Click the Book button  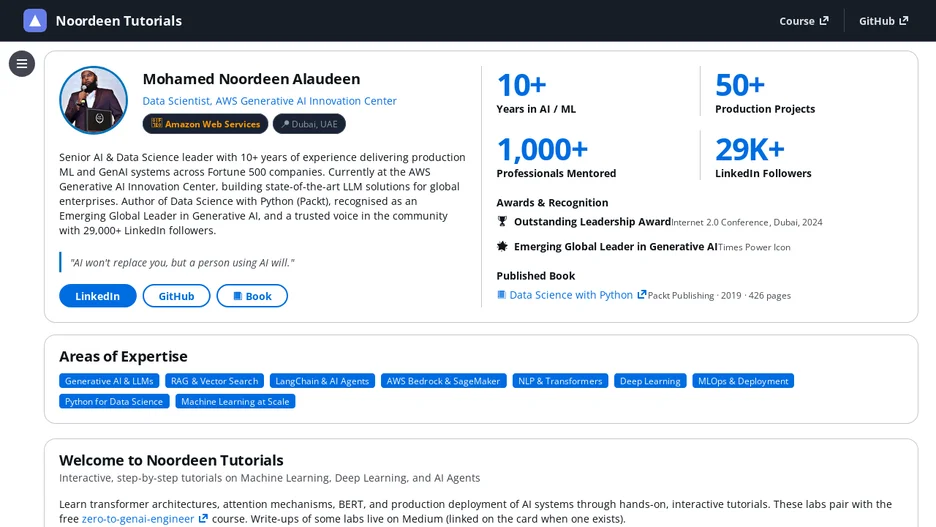pos(252,296)
